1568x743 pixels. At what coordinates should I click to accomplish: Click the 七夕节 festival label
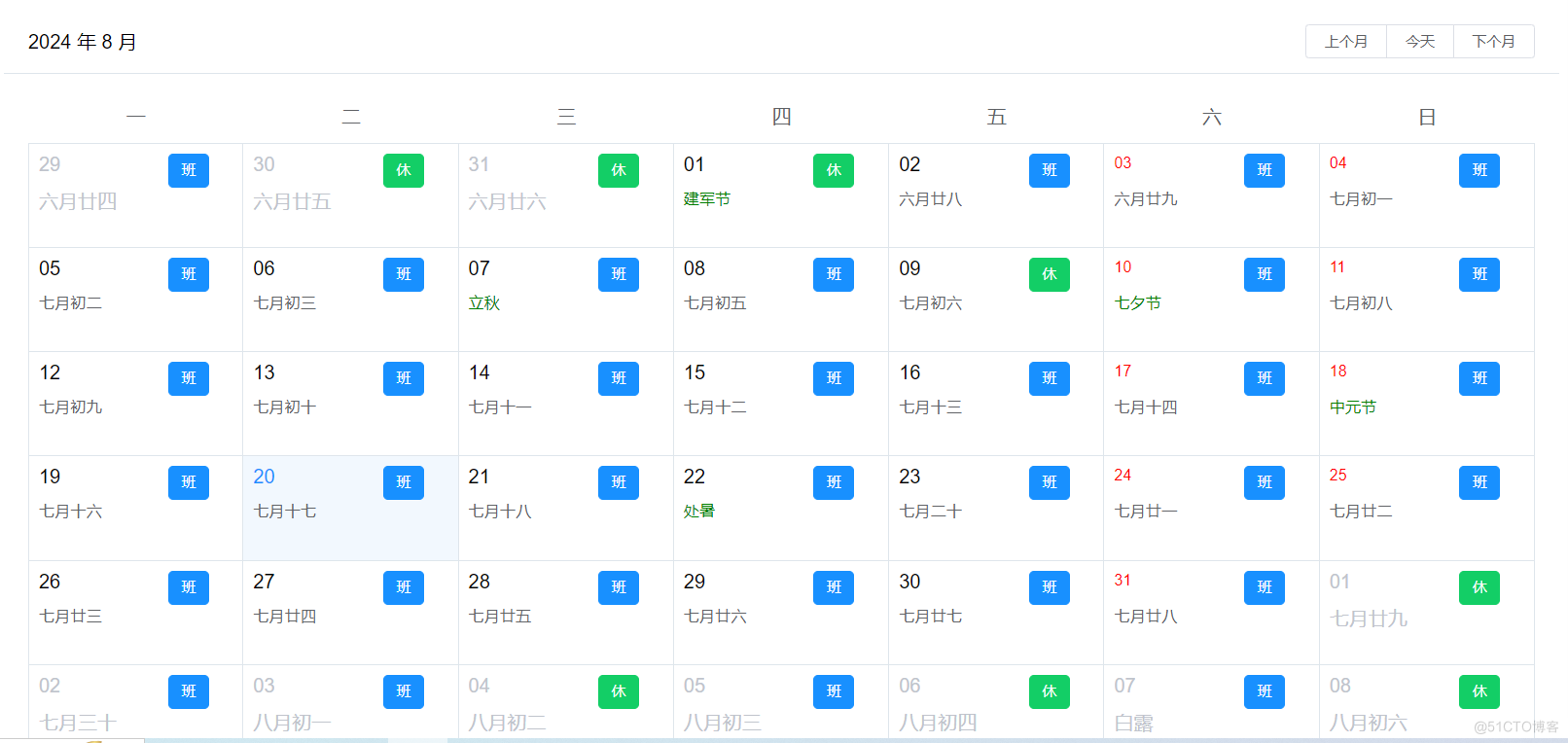tap(1138, 303)
